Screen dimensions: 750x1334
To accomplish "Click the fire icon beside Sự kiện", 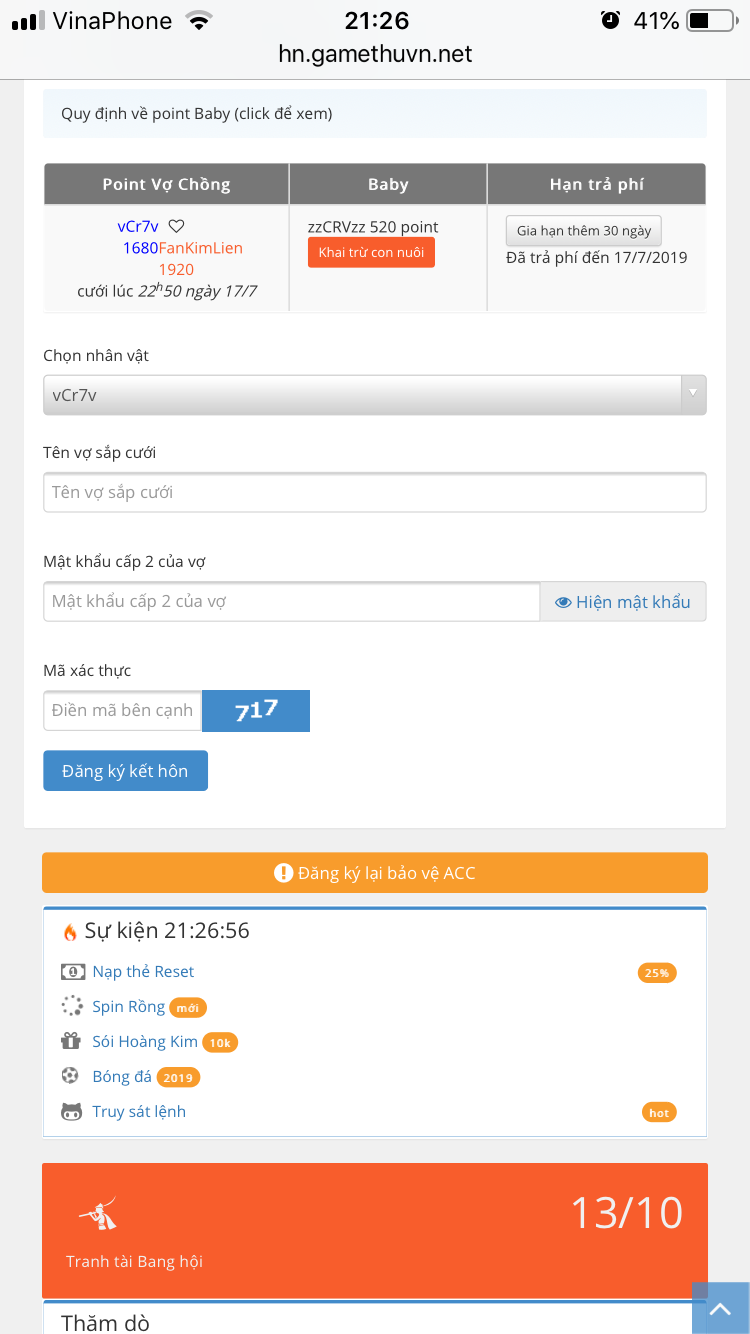I will [x=70, y=932].
